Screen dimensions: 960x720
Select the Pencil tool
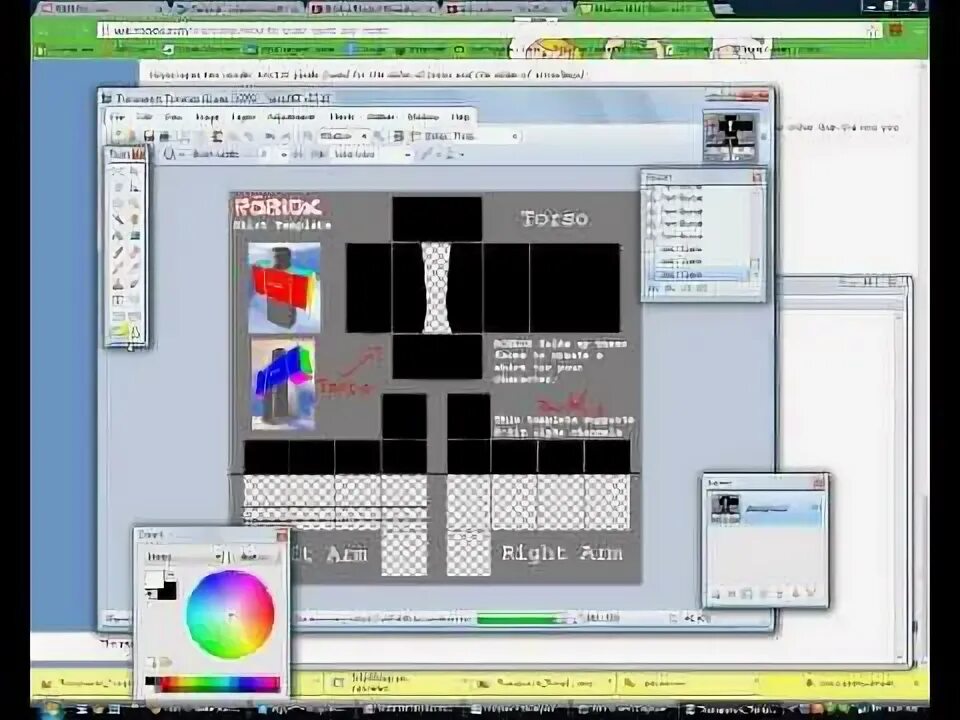(118, 268)
